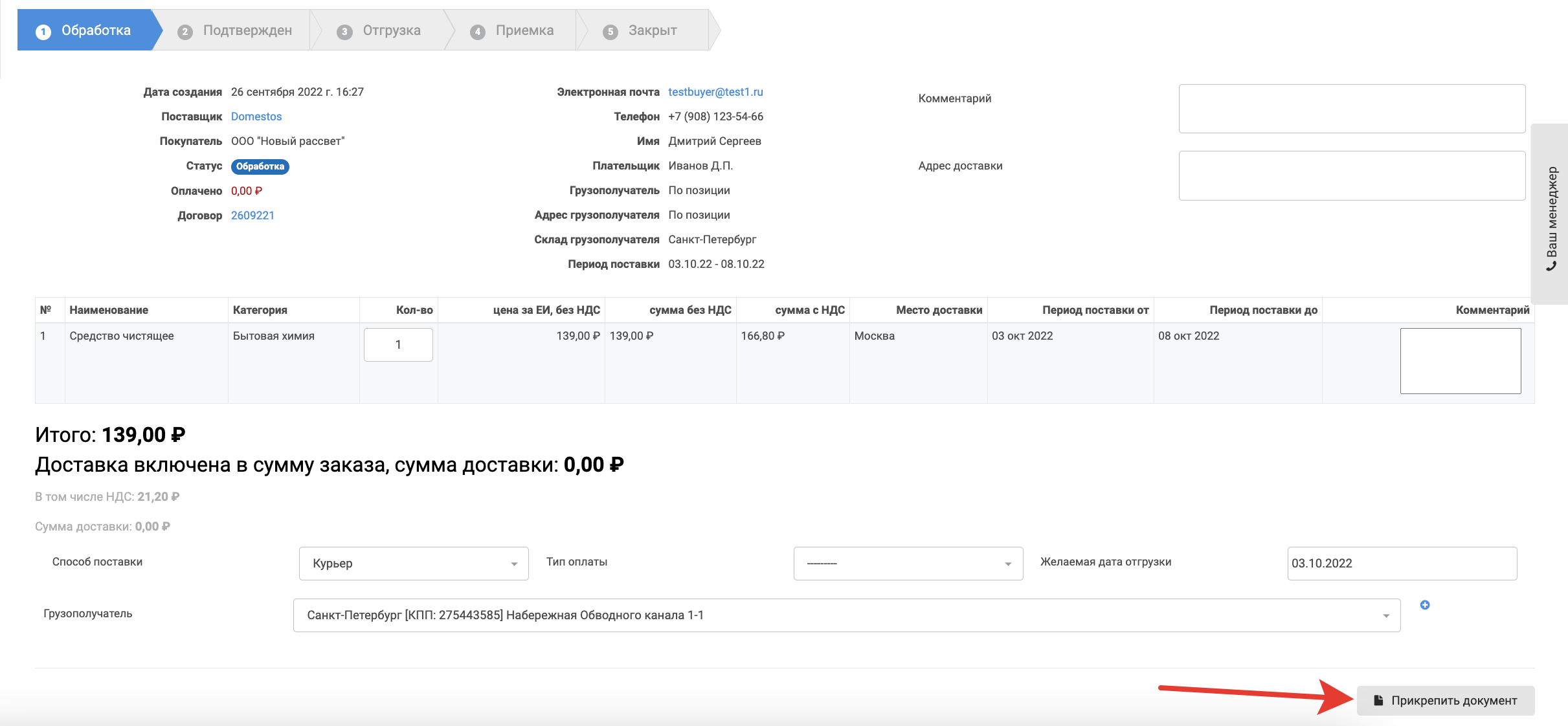
Task: Click the Кол-во quantity input field
Action: 398,345
